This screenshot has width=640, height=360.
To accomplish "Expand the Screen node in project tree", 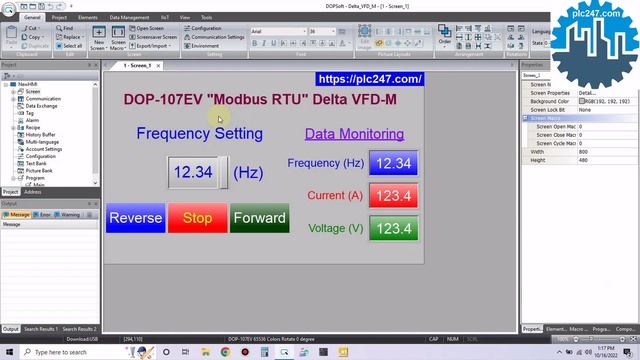I will tap(13, 91).
